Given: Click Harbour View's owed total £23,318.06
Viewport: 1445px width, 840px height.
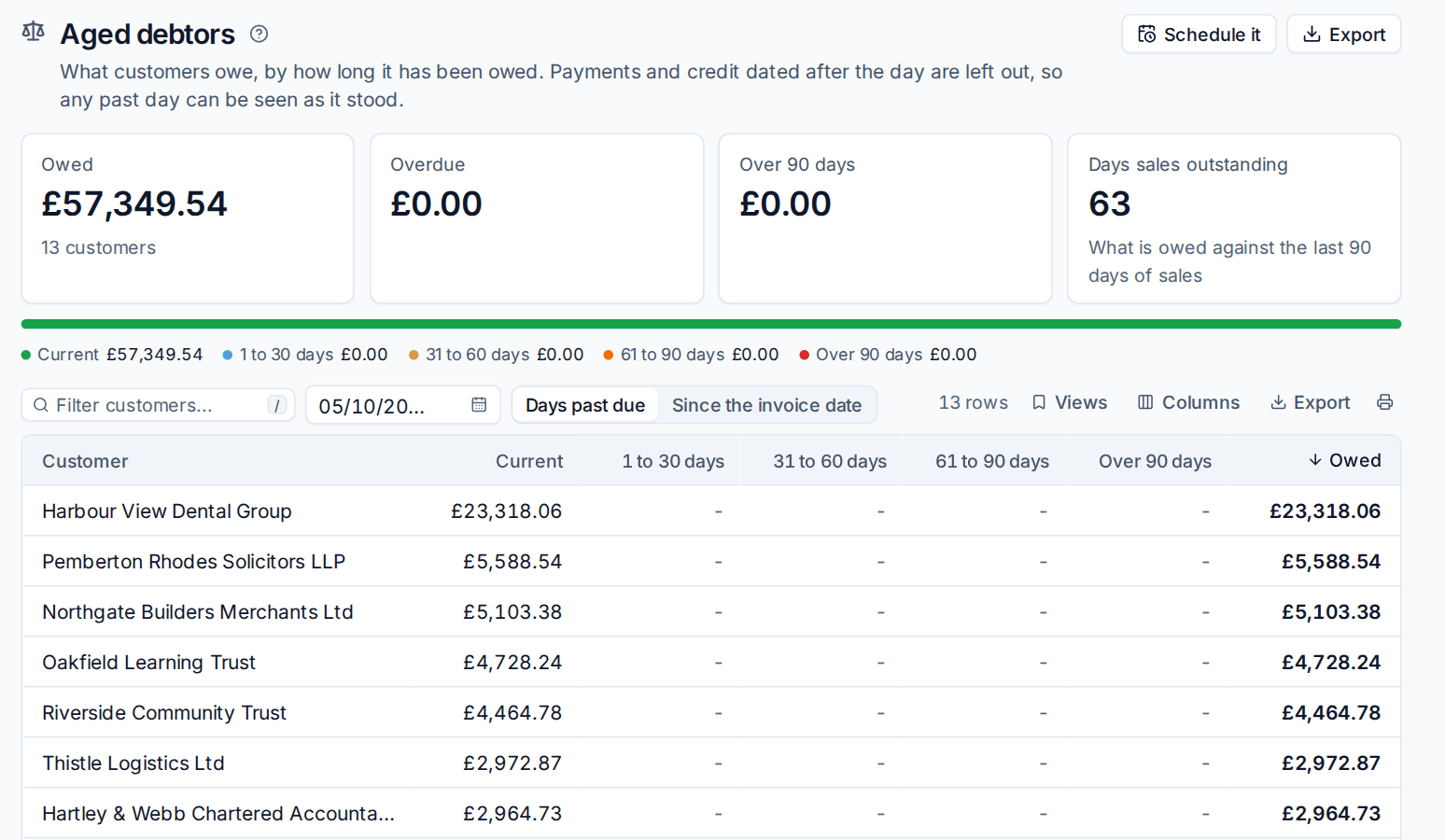Looking at the screenshot, I should [x=1326, y=511].
